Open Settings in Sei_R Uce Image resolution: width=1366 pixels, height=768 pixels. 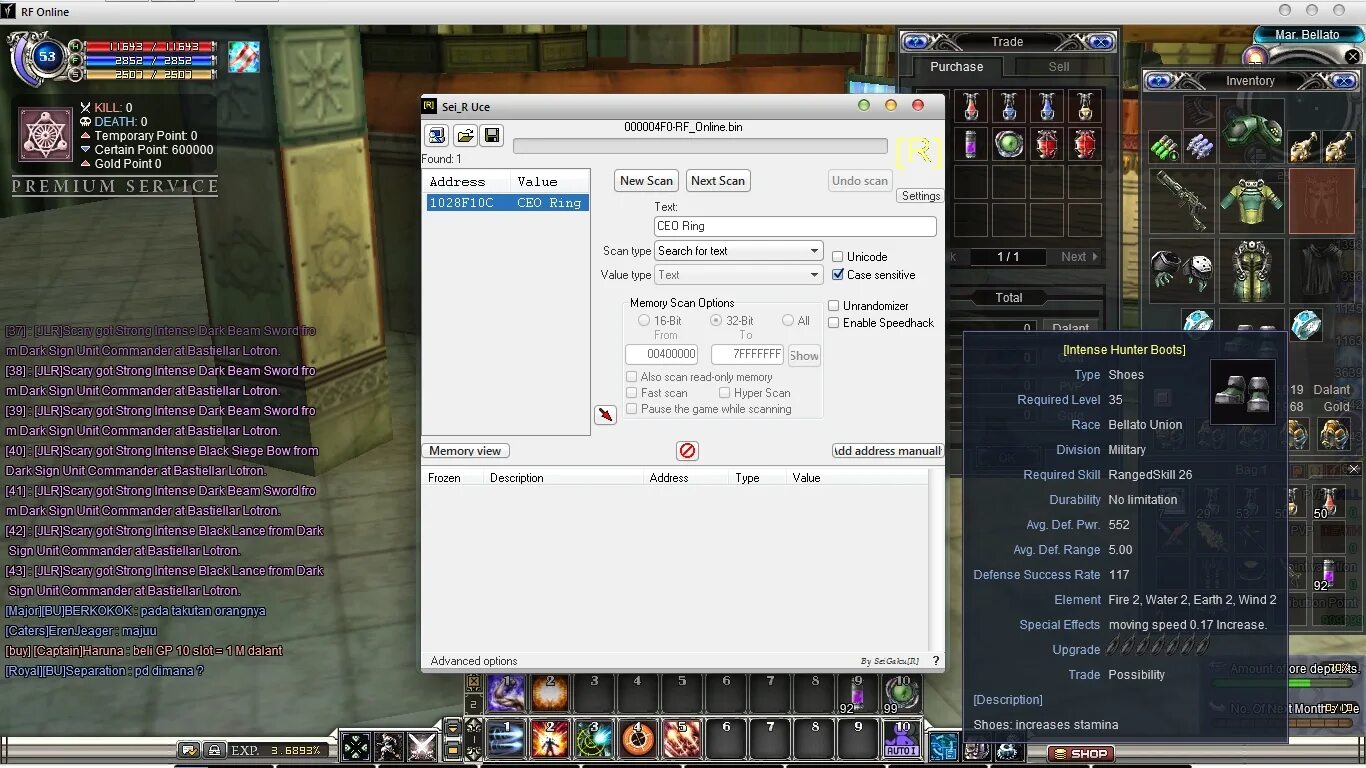(x=920, y=196)
